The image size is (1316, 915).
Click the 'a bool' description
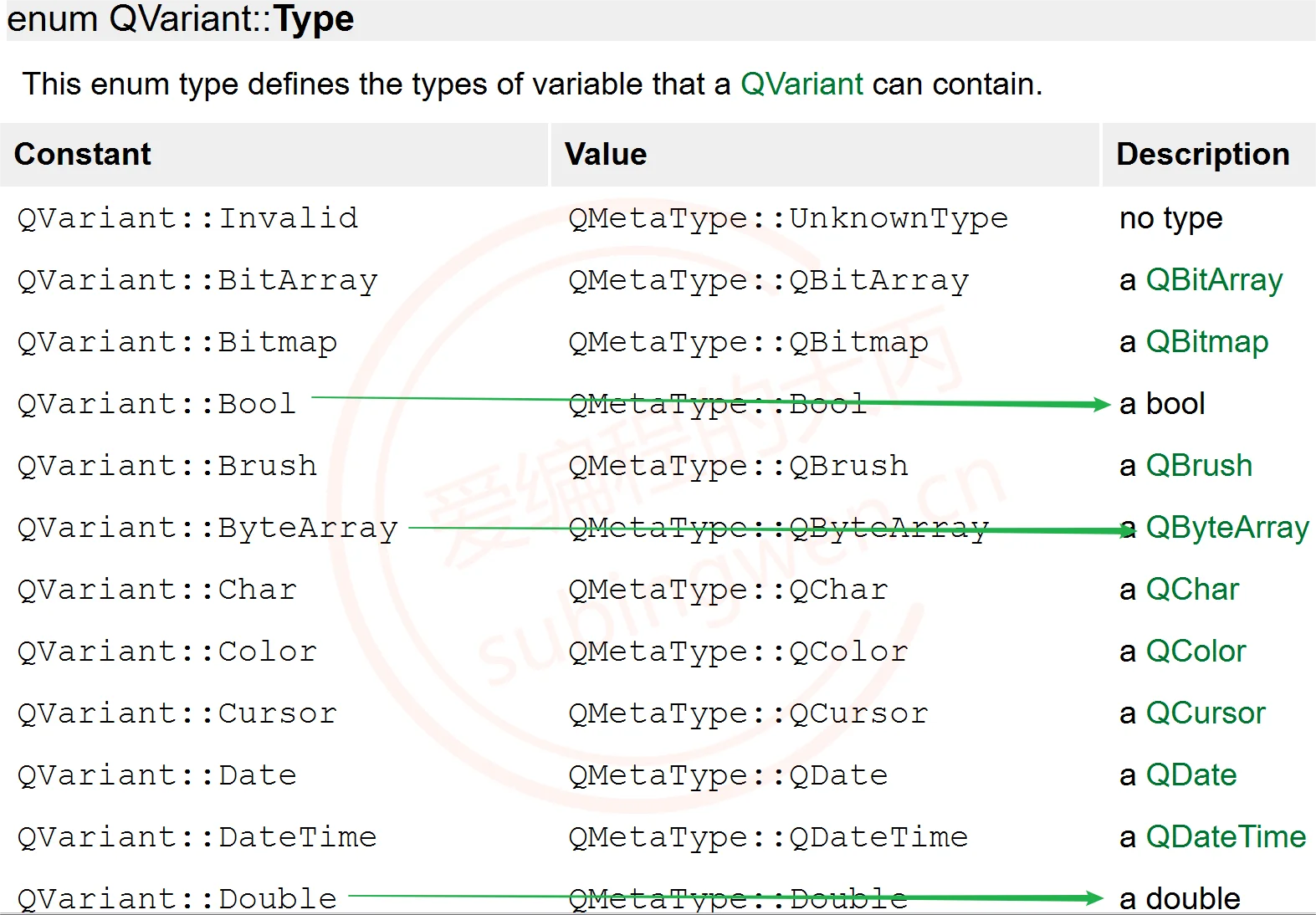pyautogui.click(x=1162, y=404)
